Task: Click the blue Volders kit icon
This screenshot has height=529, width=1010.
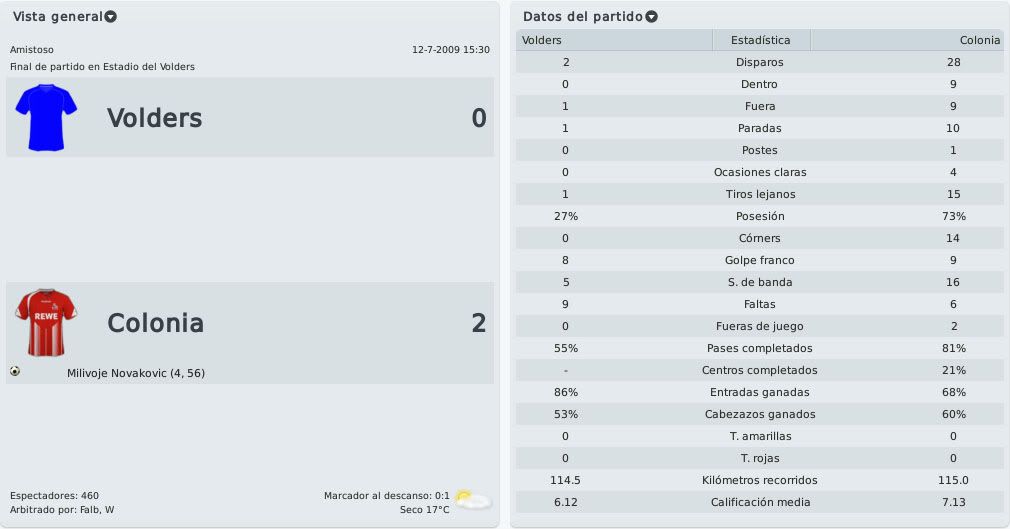Action: point(46,117)
